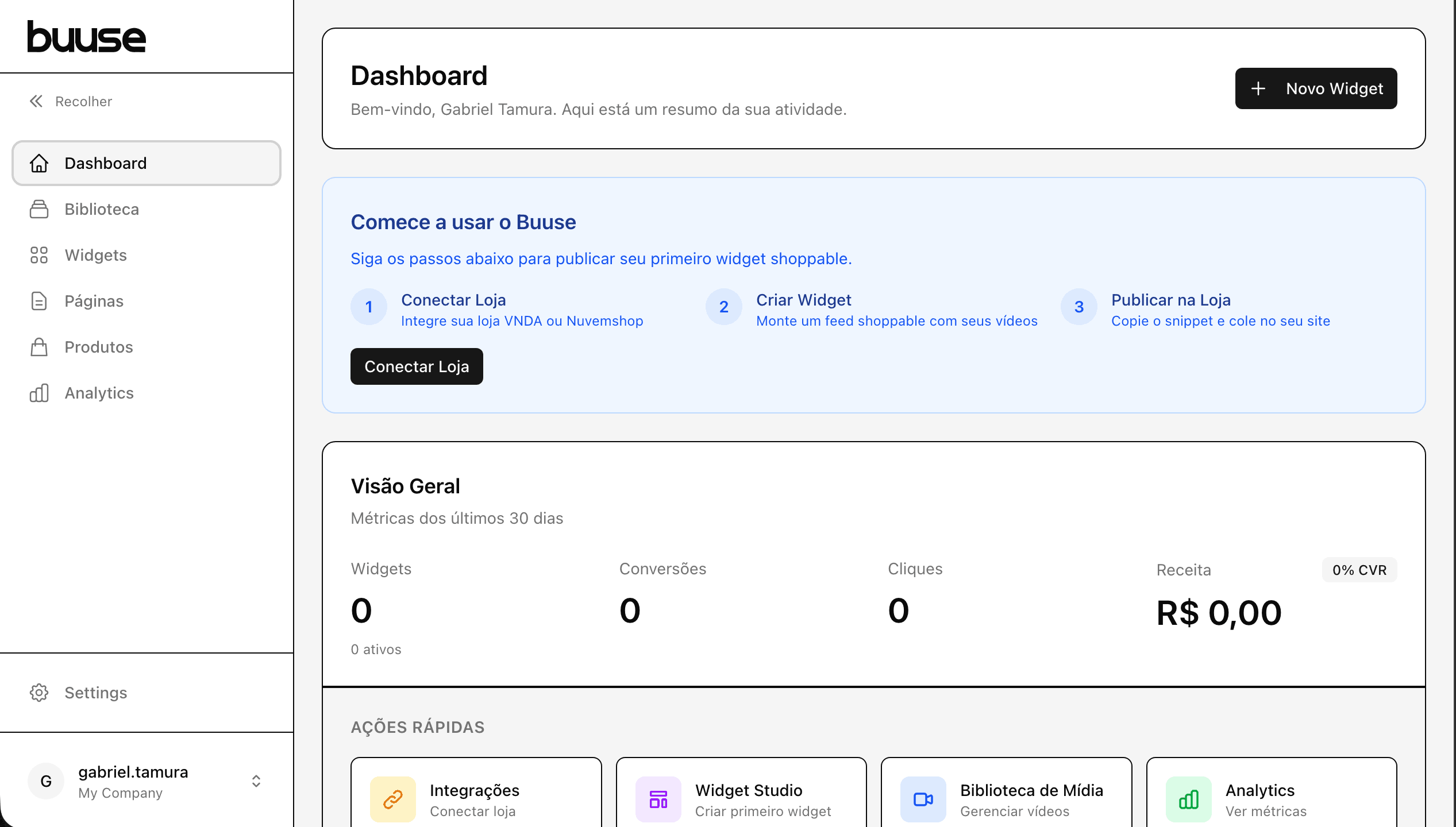Click the Páginas document icon
The image size is (1456, 827).
[x=39, y=301]
